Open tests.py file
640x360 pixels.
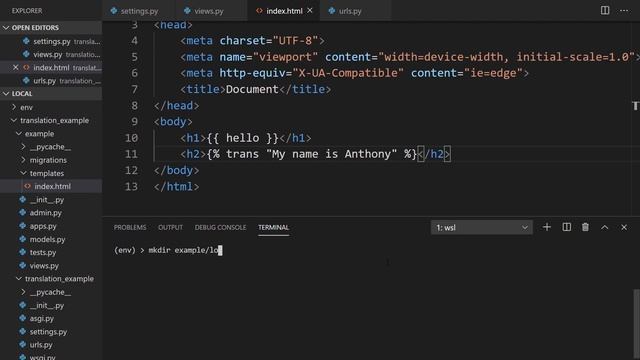51,252
